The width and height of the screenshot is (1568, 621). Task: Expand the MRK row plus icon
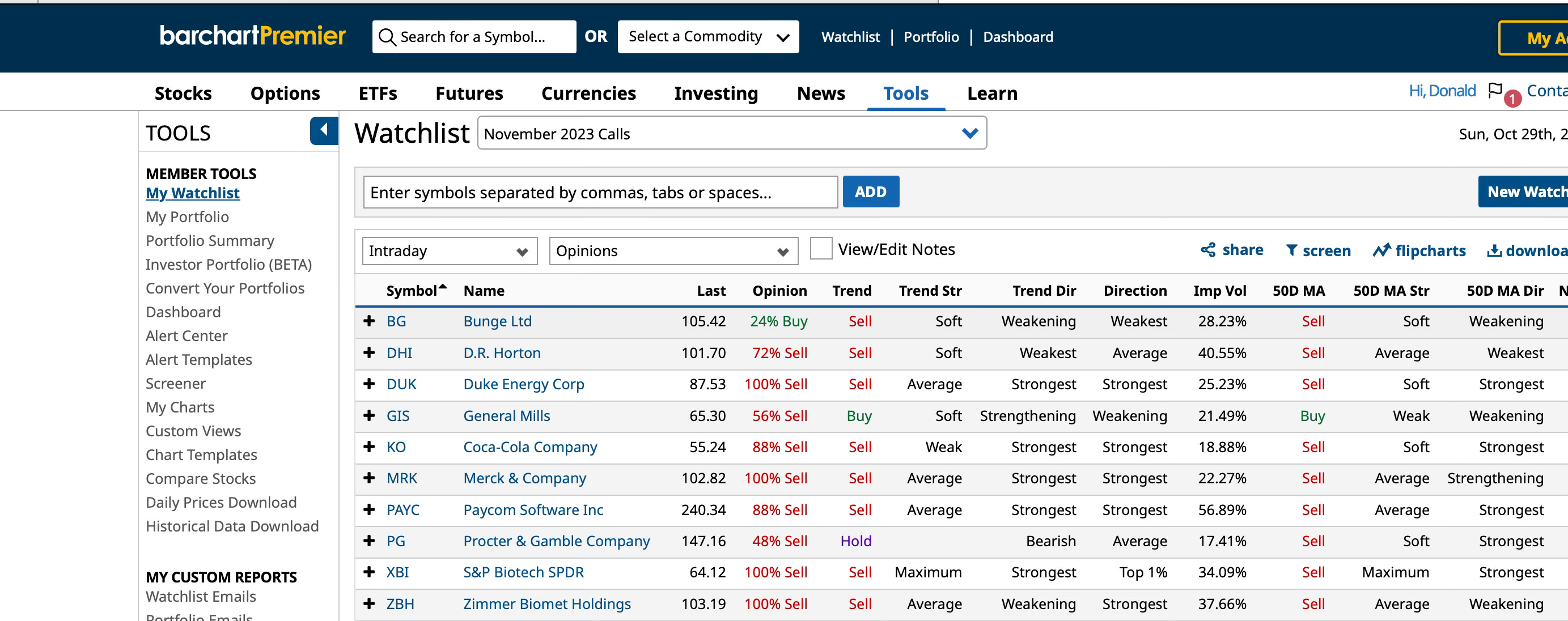point(369,478)
